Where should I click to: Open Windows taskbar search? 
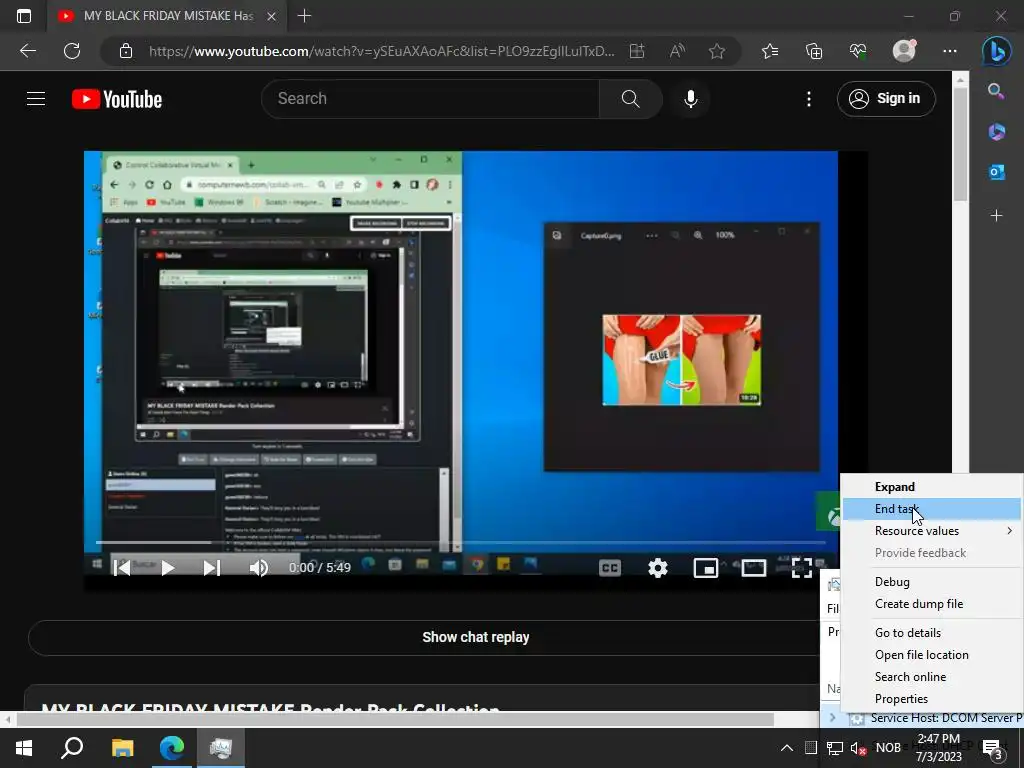[72, 748]
